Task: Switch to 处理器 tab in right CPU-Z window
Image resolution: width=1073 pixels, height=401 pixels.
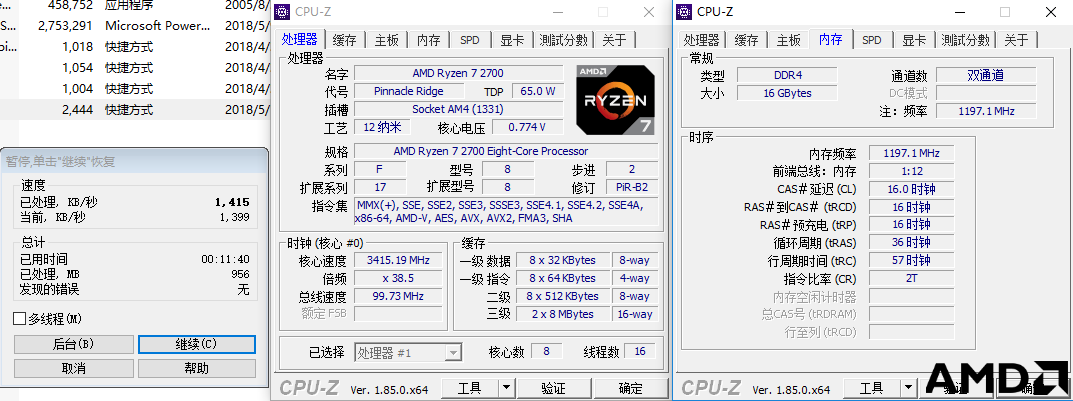Action: pyautogui.click(x=702, y=40)
